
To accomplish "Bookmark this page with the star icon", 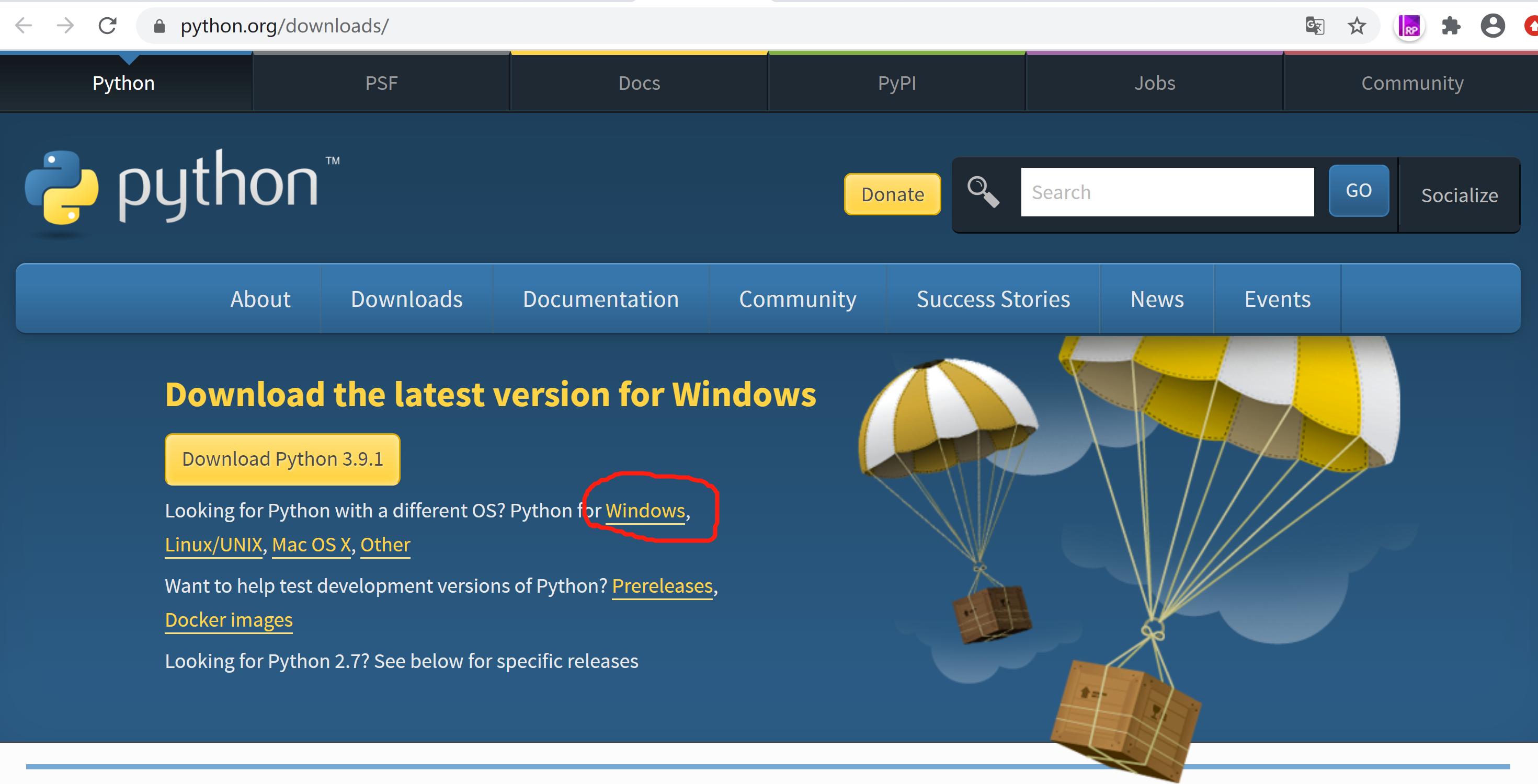I will pyautogui.click(x=1357, y=26).
